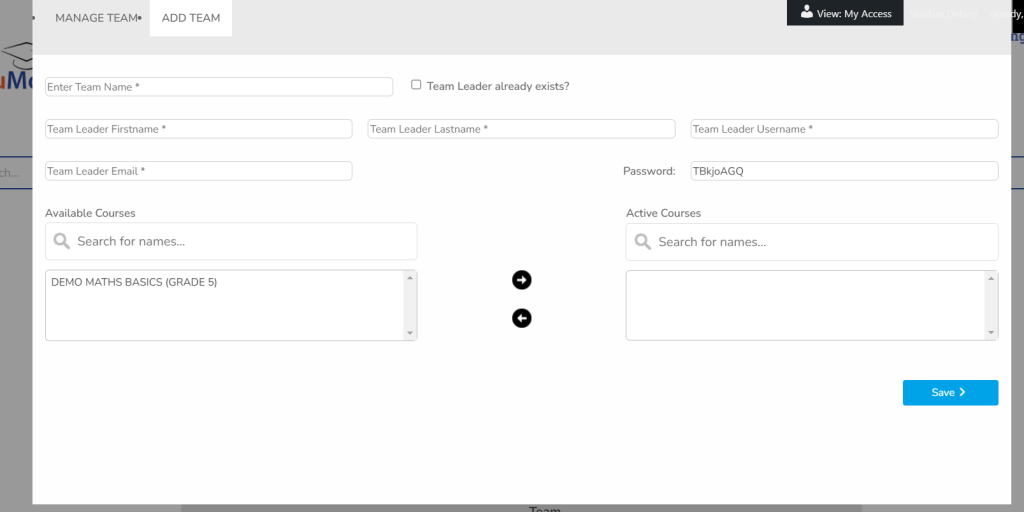Save the new team
This screenshot has height=512, width=1024.
[x=950, y=392]
